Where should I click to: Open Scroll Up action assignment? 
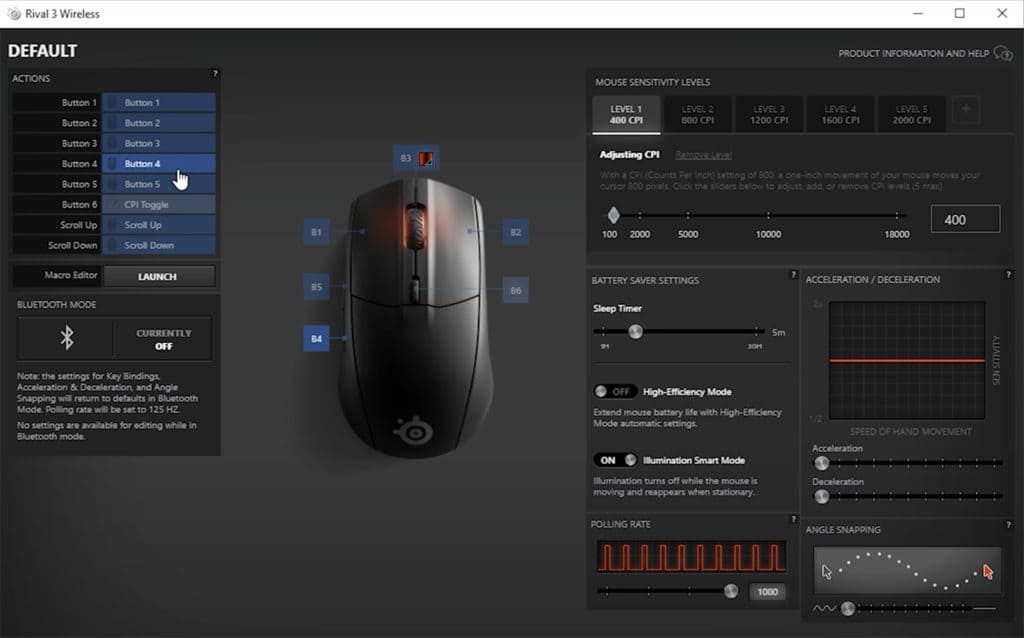point(159,225)
